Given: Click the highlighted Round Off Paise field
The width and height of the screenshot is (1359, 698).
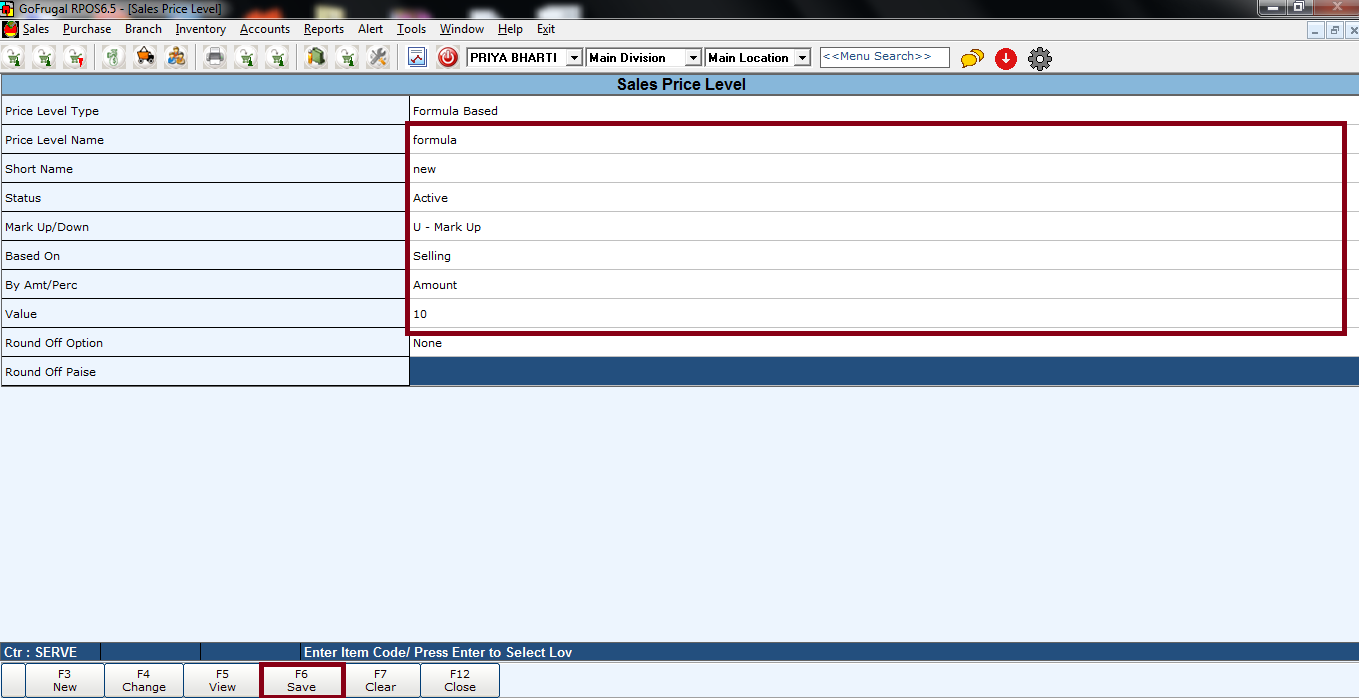Looking at the screenshot, I should click(x=884, y=371).
